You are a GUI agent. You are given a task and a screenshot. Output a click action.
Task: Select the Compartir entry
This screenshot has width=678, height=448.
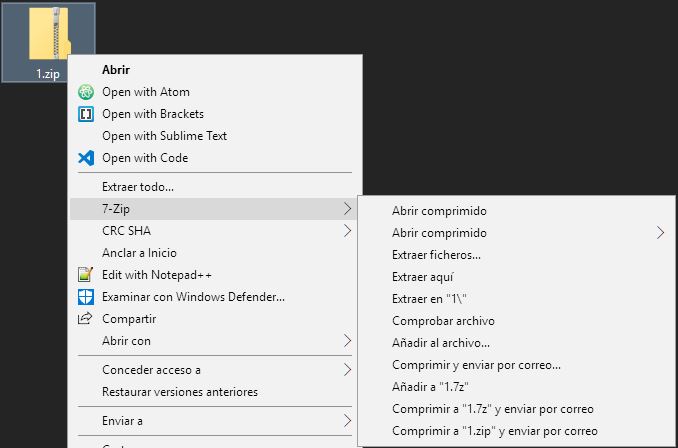215,319
